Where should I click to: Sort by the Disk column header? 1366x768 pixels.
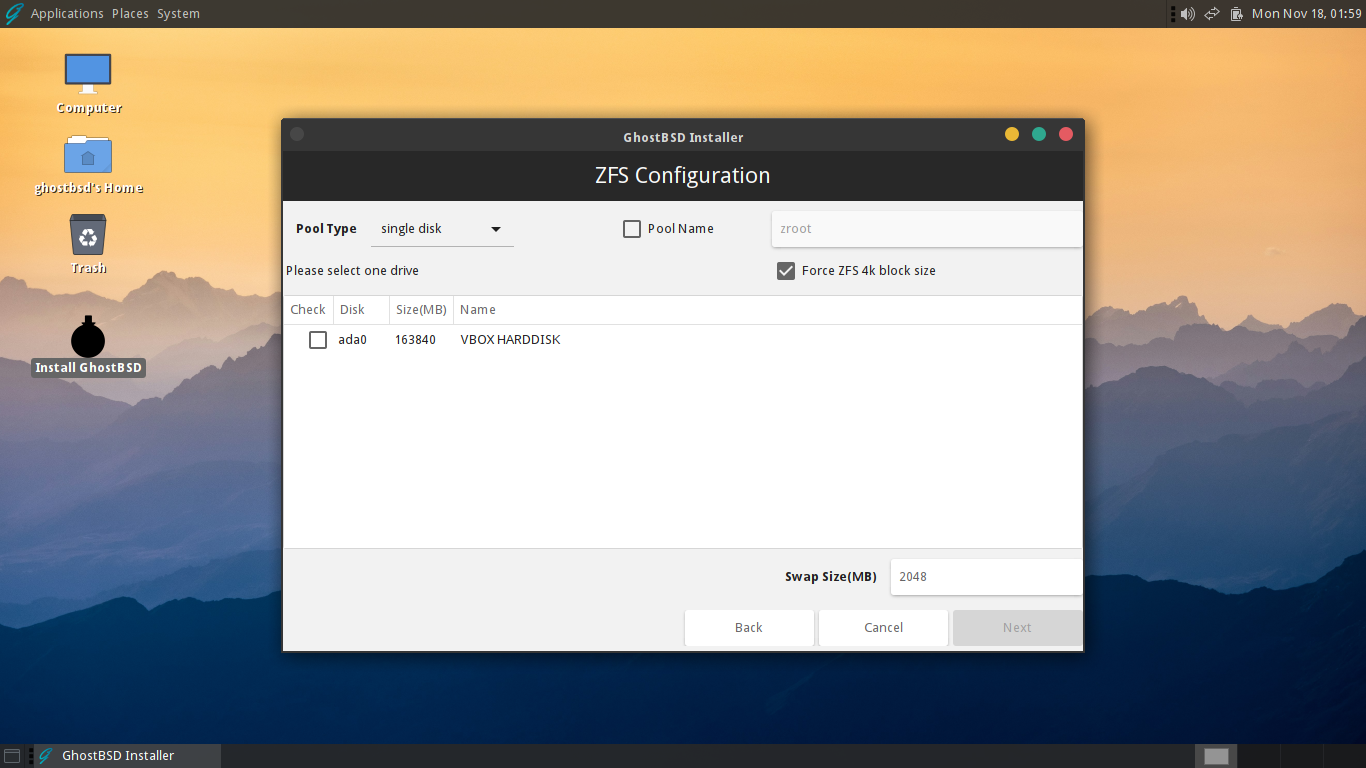(x=361, y=310)
